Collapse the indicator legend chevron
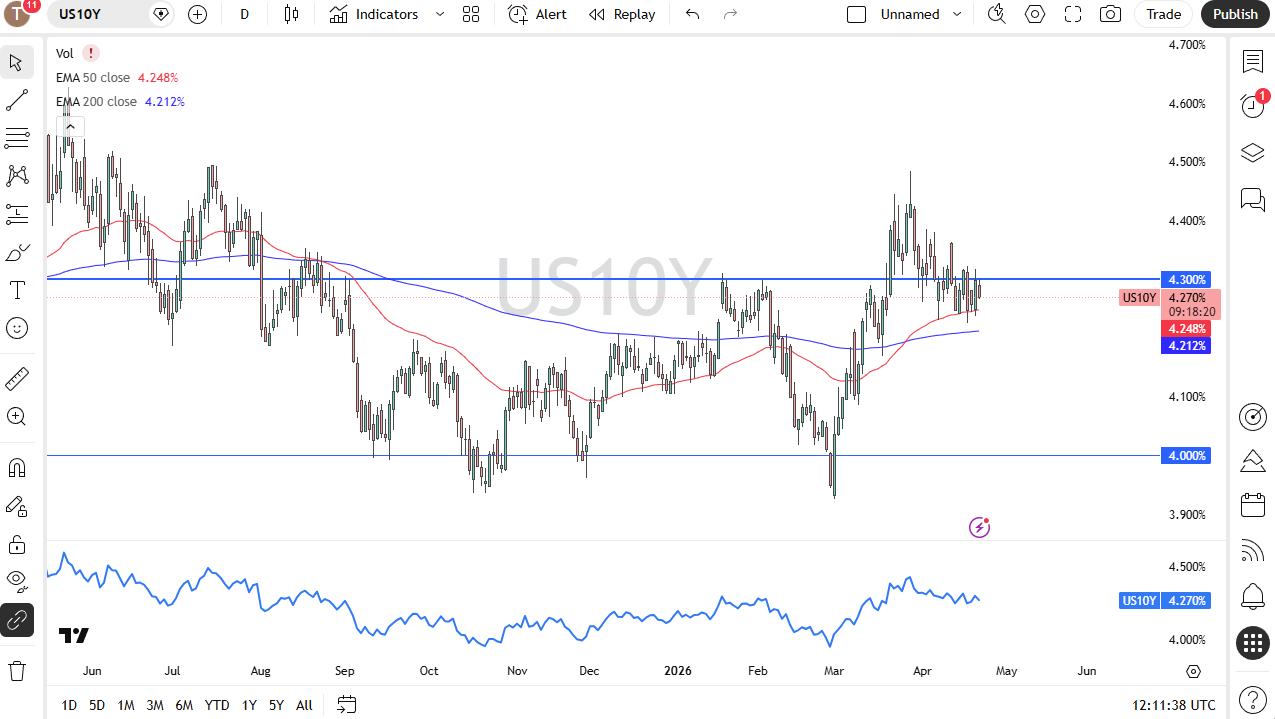 (x=70, y=126)
